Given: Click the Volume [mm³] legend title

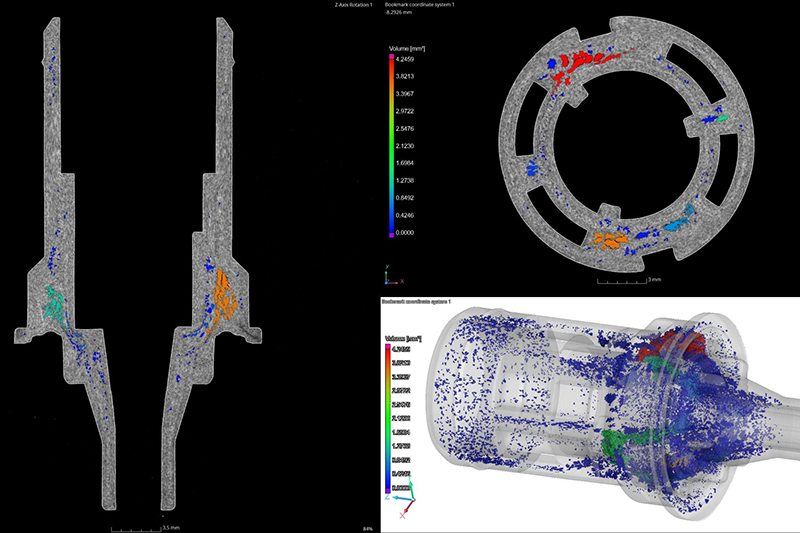Looking at the screenshot, I should pos(407,49).
